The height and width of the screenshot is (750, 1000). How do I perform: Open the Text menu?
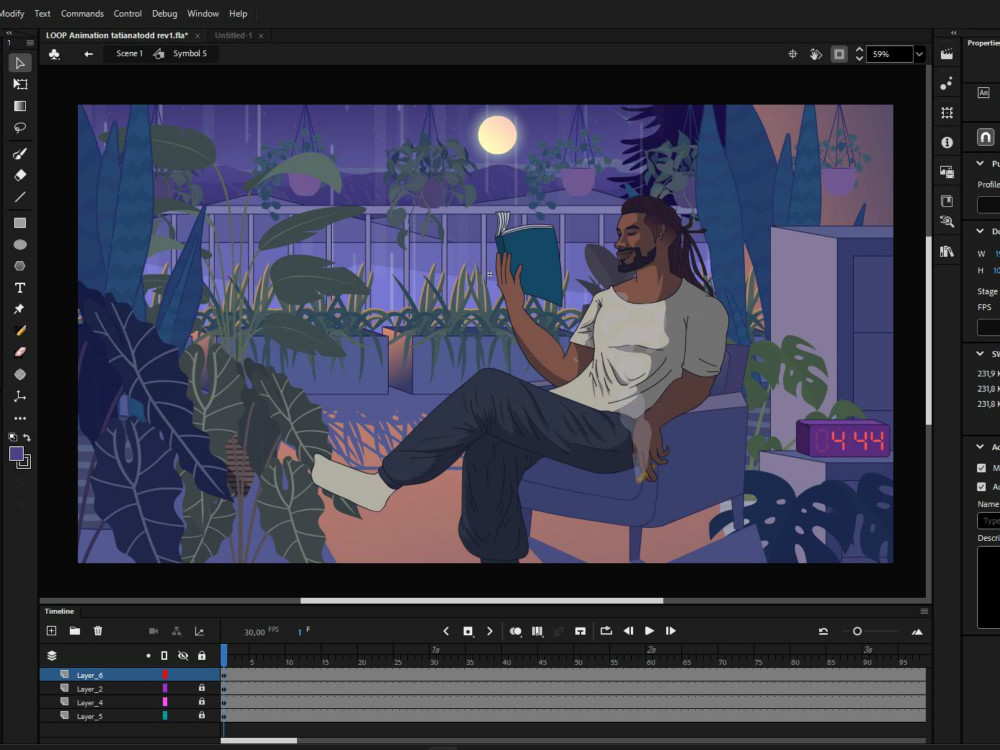pos(42,13)
